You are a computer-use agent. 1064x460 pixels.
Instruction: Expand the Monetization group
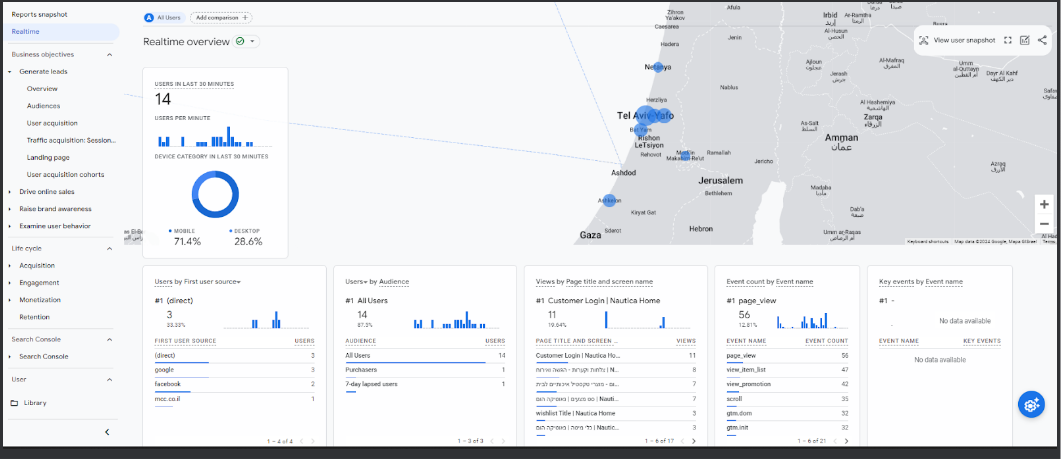point(10,300)
